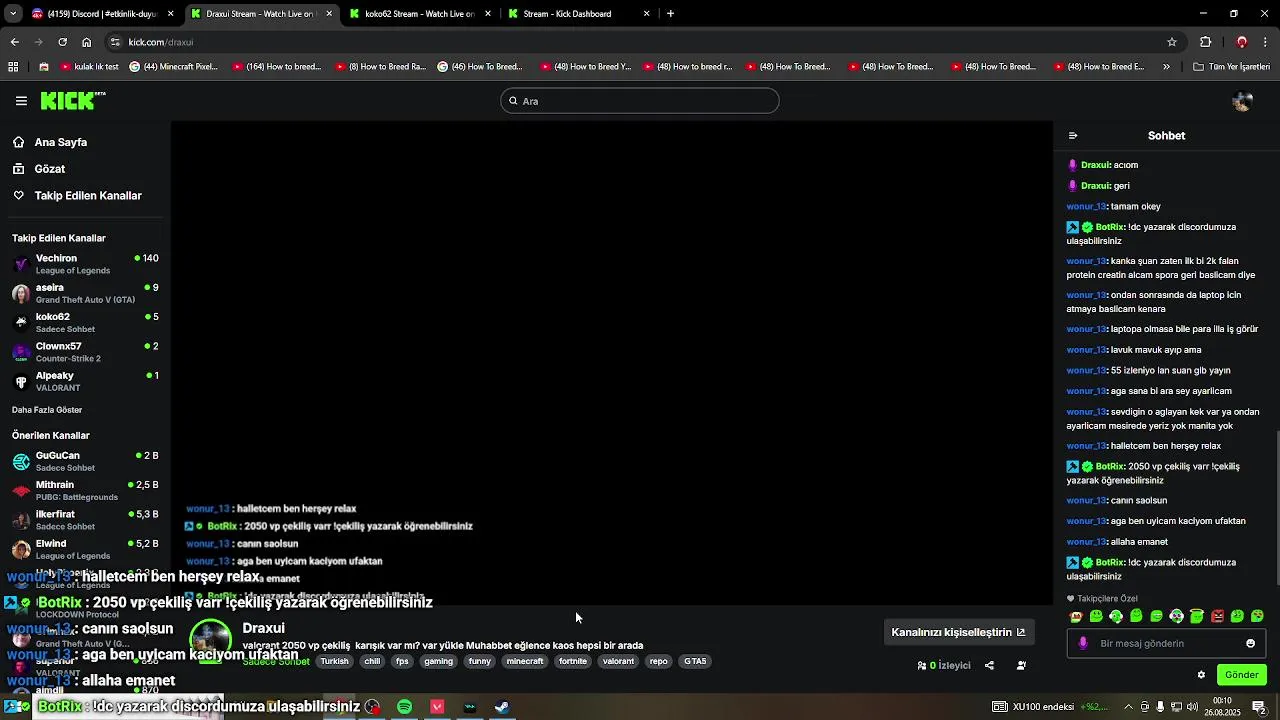Open notification center in taskbar
Image resolution: width=1280 pixels, height=720 pixels.
pyautogui.click(x=1260, y=707)
